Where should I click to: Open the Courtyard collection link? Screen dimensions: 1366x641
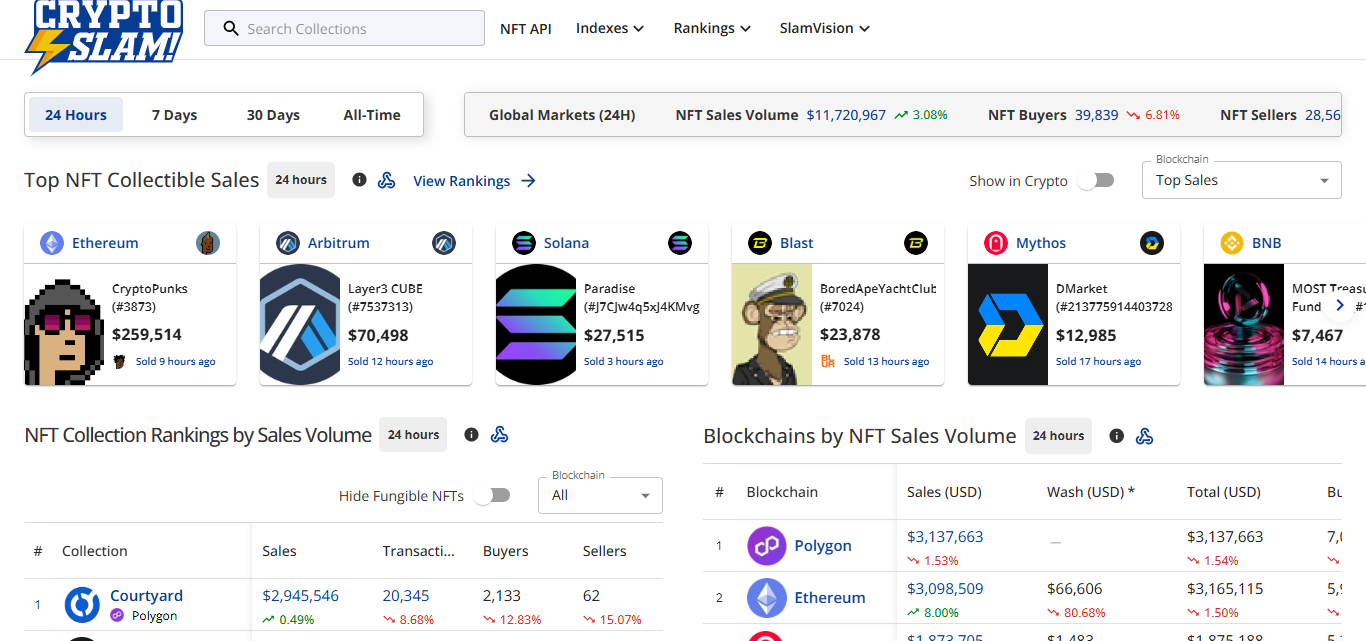coord(146,596)
